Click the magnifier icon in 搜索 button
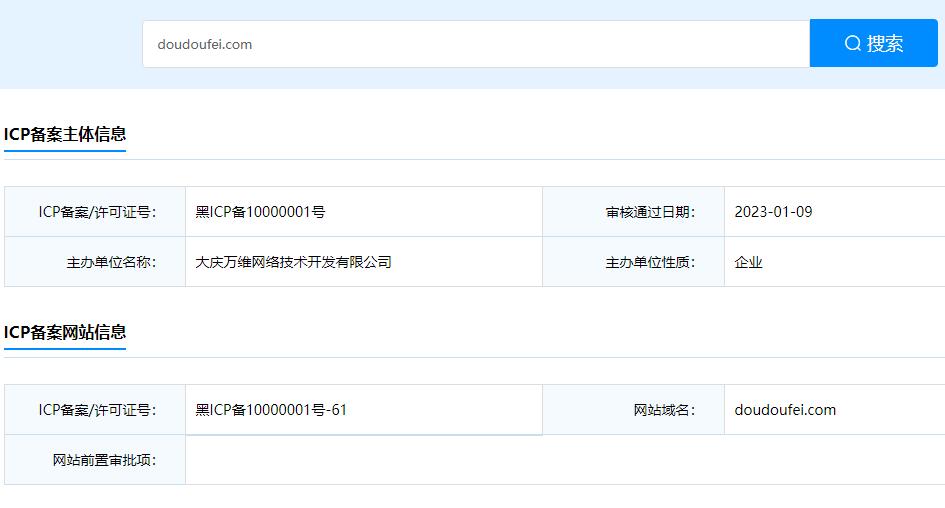Image resolution: width=945 pixels, height=508 pixels. tap(852, 43)
